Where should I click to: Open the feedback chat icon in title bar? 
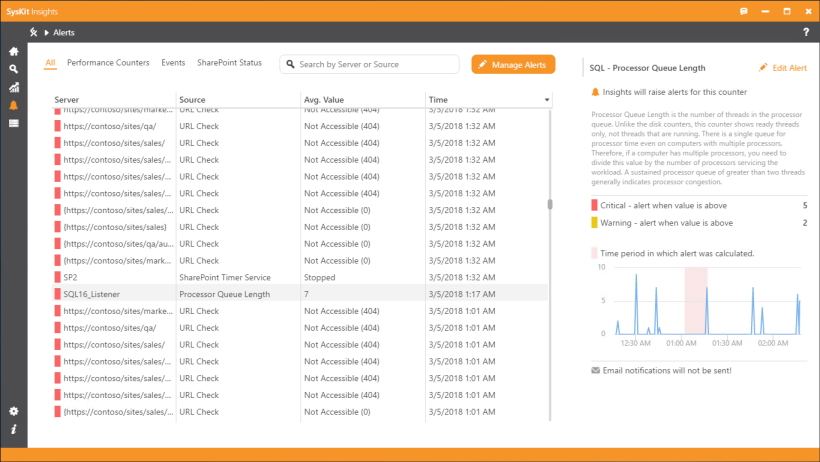click(x=744, y=11)
